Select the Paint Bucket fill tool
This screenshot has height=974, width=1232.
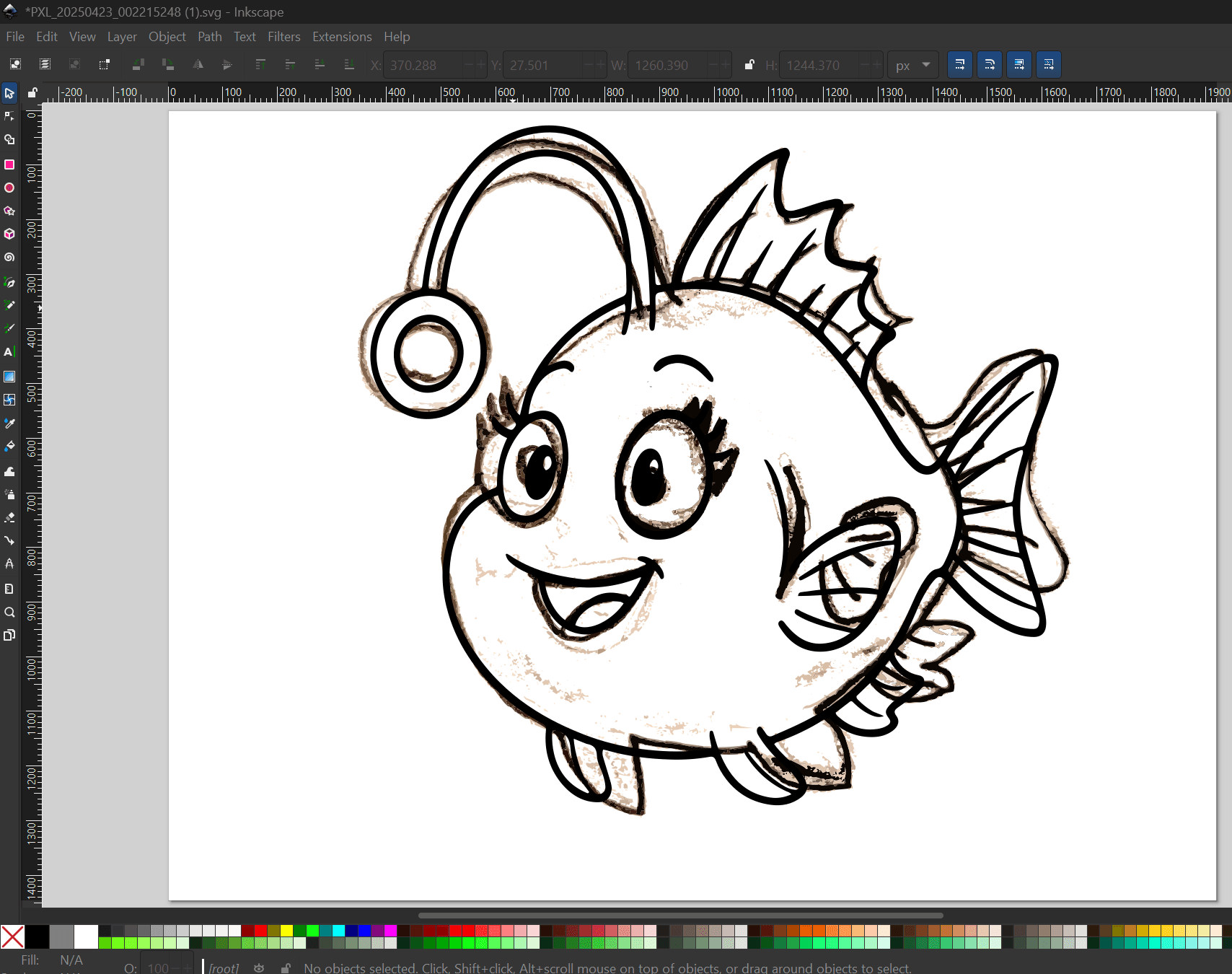[x=9, y=447]
